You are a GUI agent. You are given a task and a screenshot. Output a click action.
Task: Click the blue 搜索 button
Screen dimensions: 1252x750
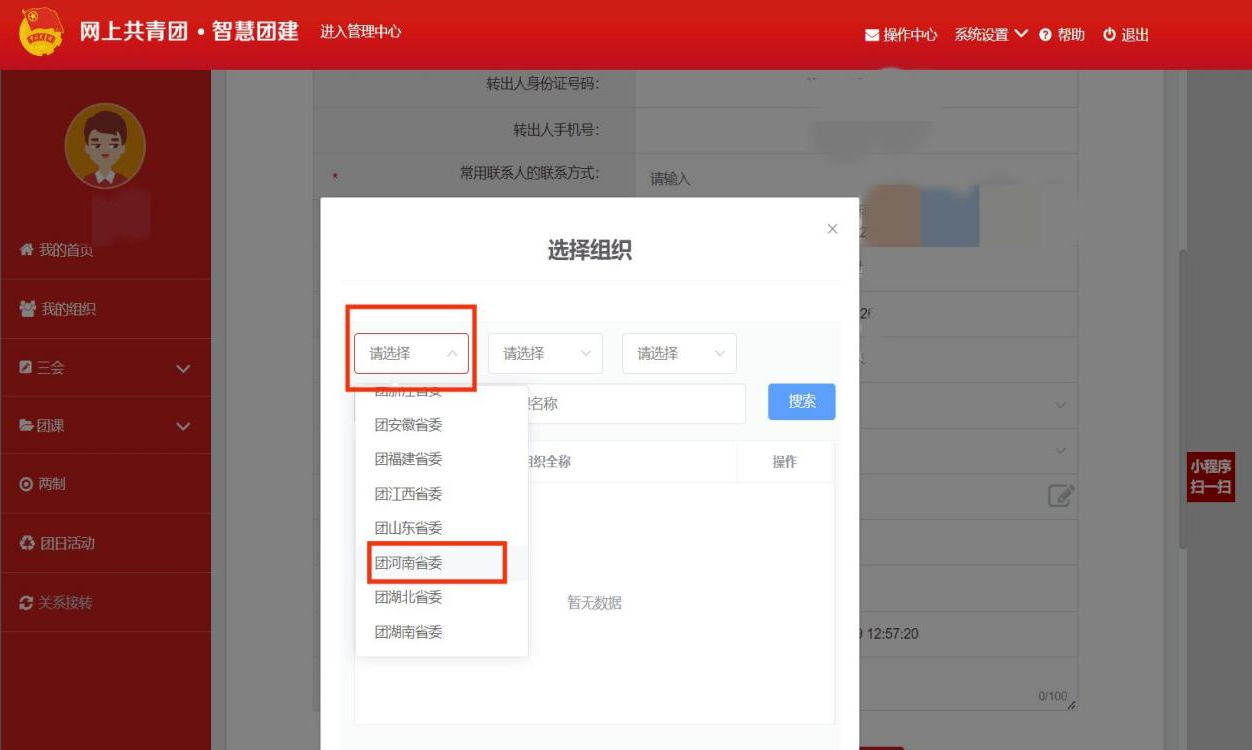coord(801,401)
